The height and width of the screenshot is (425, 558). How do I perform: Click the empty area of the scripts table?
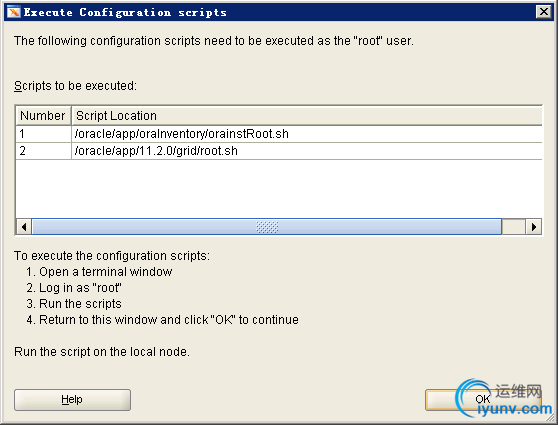click(x=279, y=189)
